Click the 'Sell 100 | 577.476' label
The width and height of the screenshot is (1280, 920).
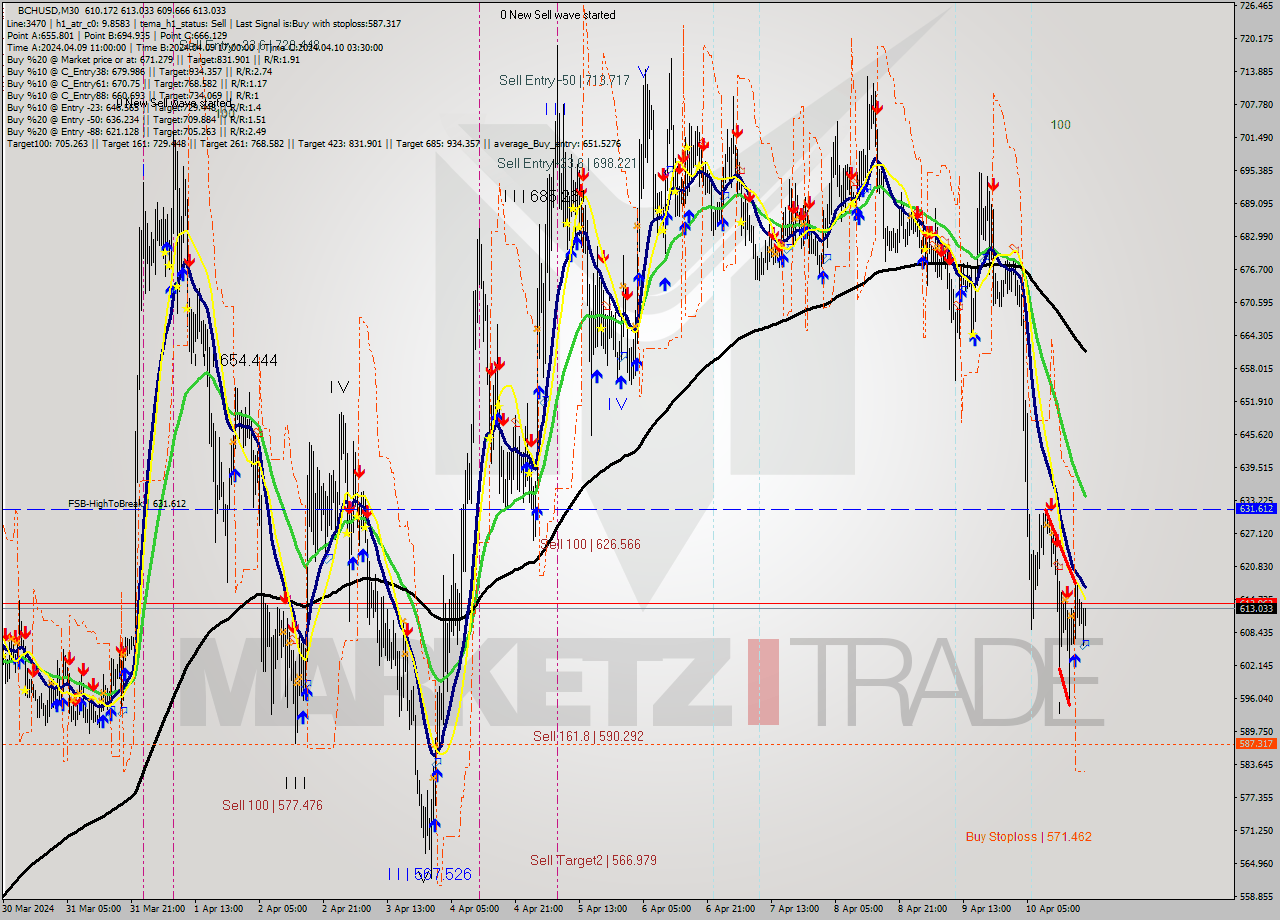pos(272,805)
